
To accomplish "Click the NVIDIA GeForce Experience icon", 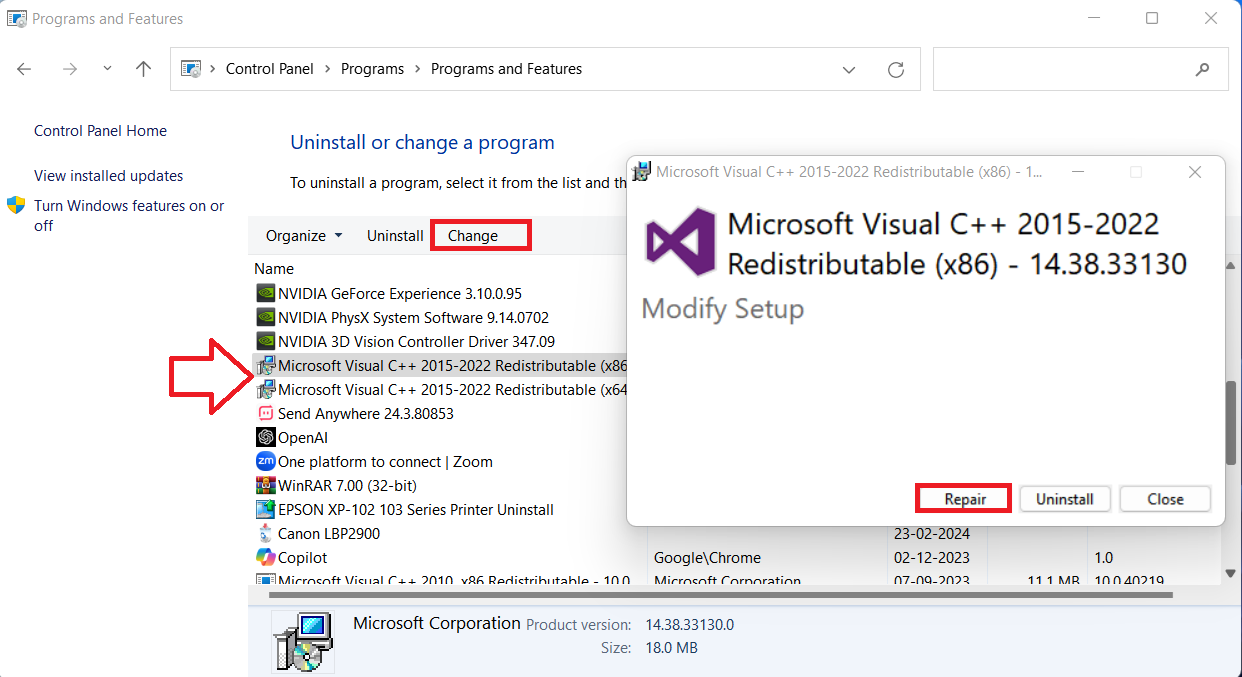I will click(x=265, y=293).
